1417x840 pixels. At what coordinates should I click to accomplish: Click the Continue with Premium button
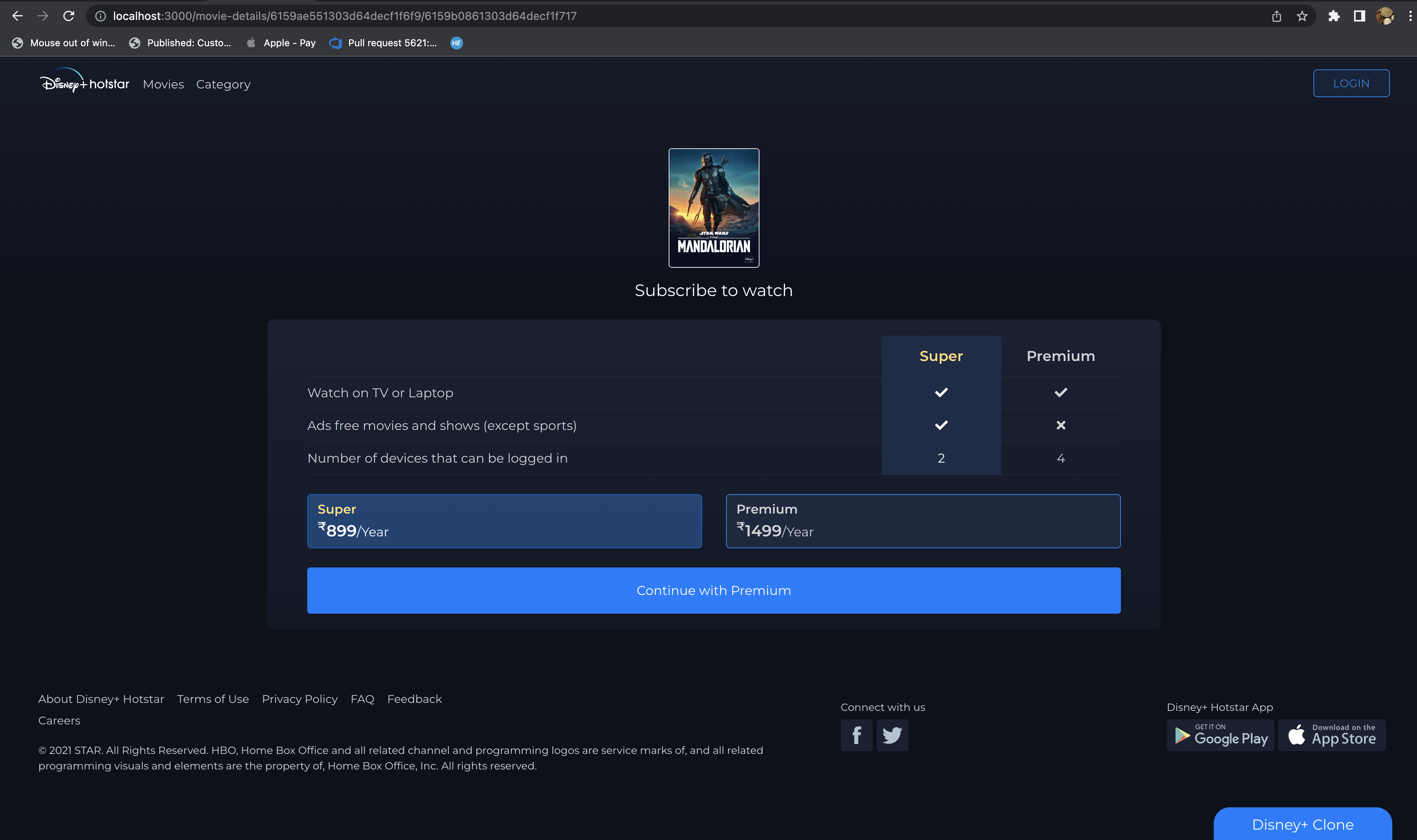pos(713,590)
